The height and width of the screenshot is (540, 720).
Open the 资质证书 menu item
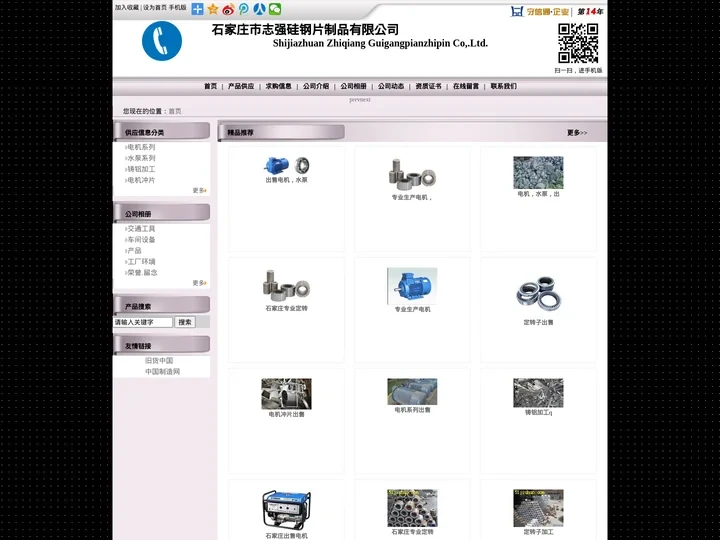click(428, 86)
